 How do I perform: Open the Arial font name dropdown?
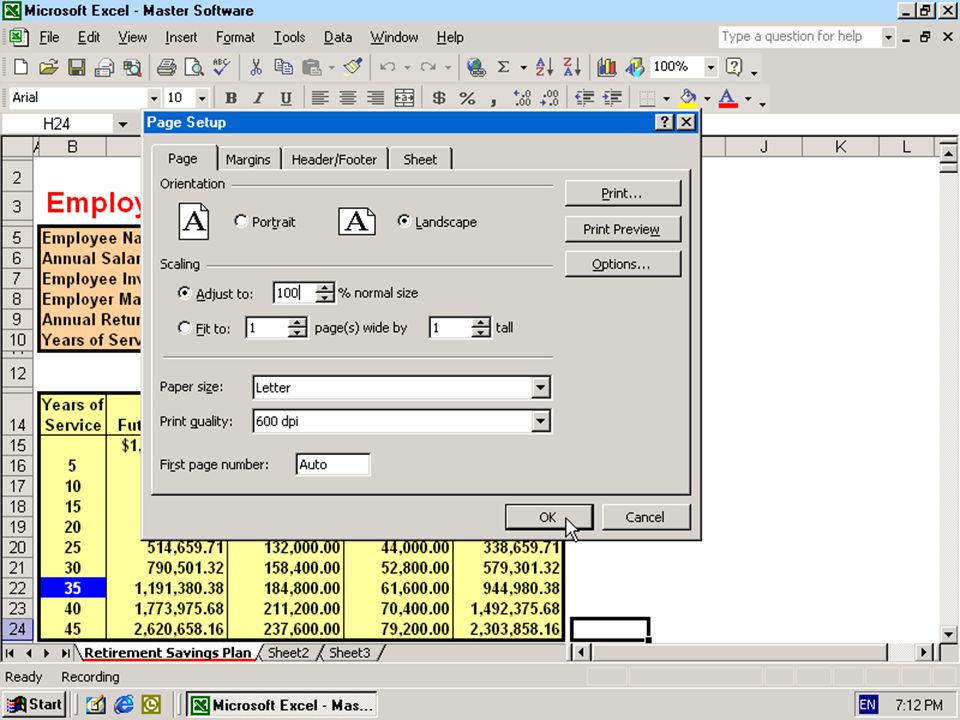[x=154, y=98]
